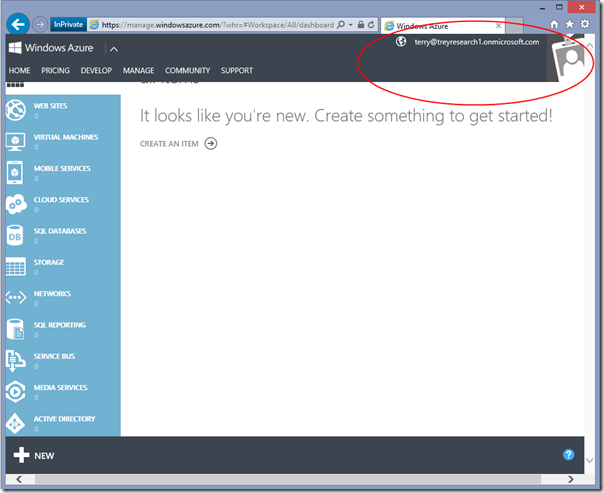This screenshot has width=604, height=493.
Task: Click the lock security icon
Action: 361,25
